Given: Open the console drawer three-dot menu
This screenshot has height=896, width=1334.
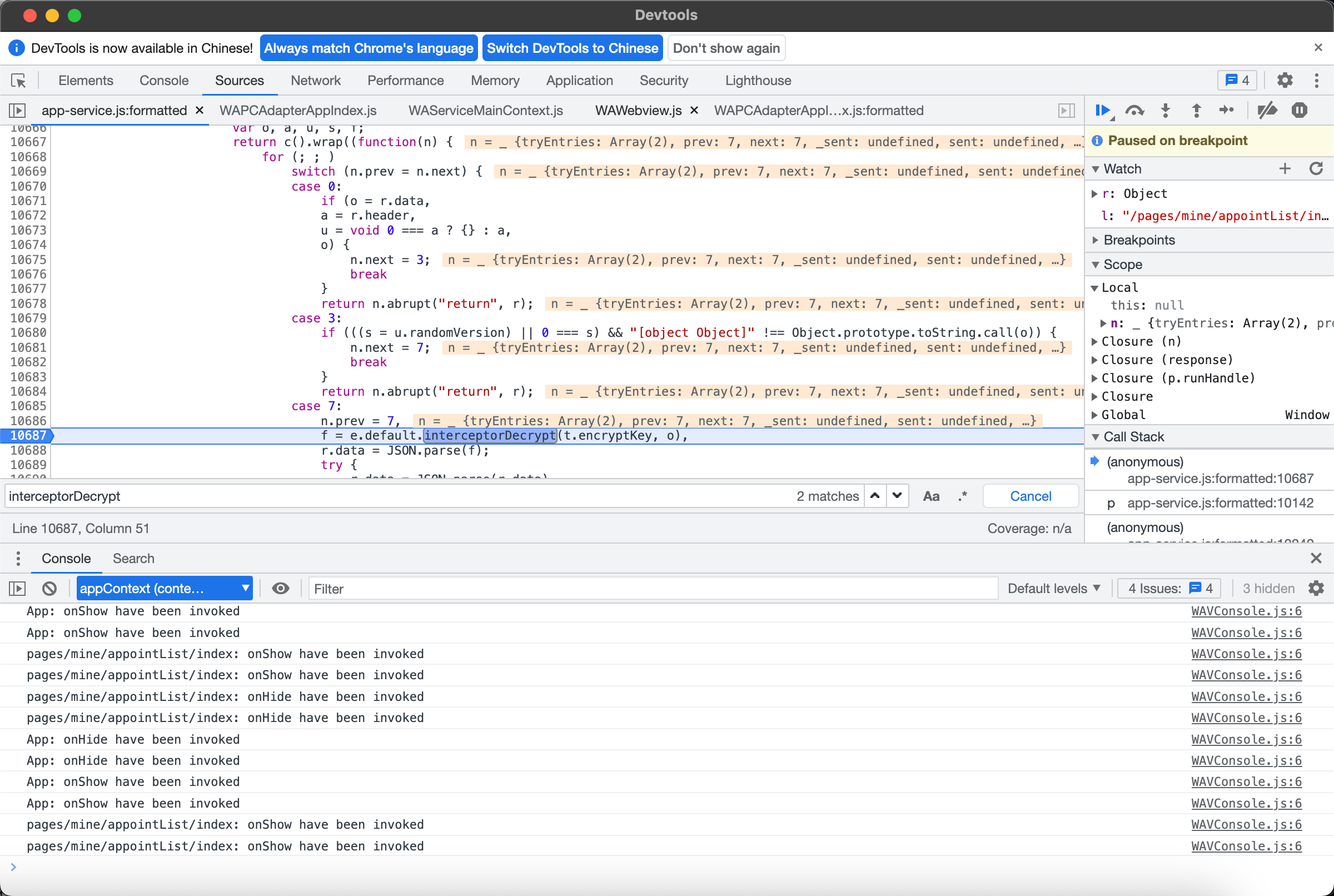Looking at the screenshot, I should coord(18,558).
